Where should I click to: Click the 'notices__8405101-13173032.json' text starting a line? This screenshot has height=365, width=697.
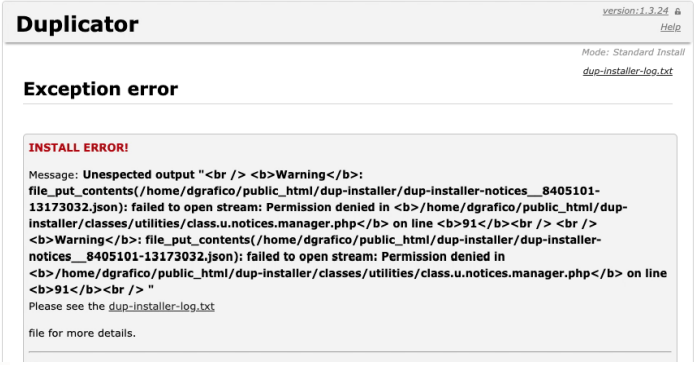click(132, 257)
